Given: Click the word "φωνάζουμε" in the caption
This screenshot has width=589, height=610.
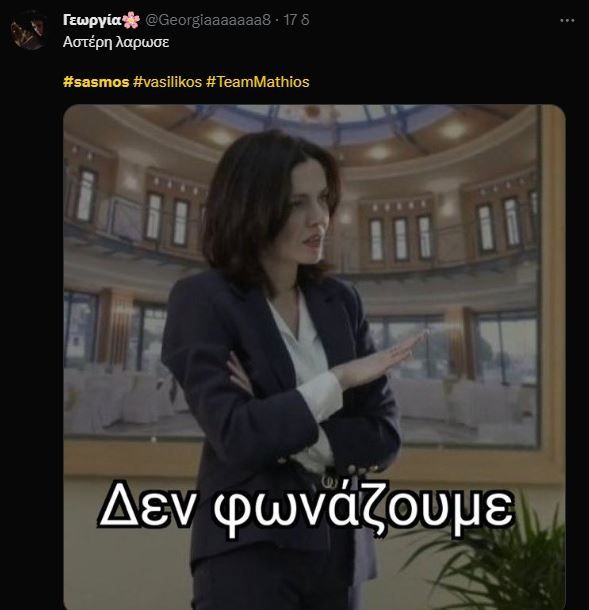Looking at the screenshot, I should click(x=365, y=508).
